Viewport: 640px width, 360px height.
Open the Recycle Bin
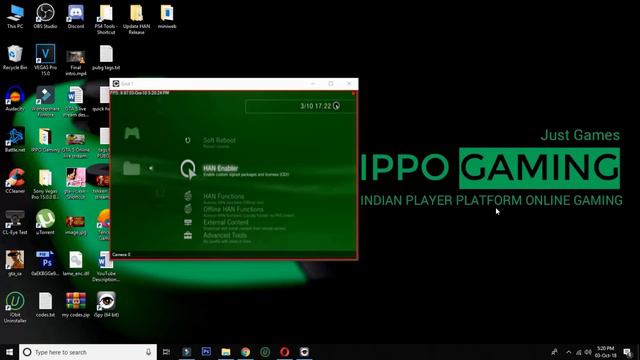tap(15, 58)
